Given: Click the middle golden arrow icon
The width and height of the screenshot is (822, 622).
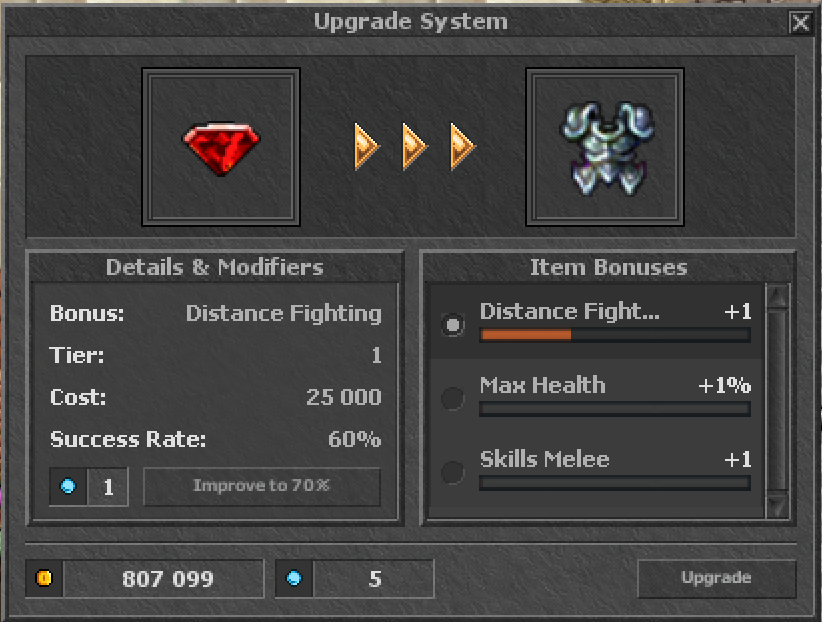Looking at the screenshot, I should pos(415,147).
